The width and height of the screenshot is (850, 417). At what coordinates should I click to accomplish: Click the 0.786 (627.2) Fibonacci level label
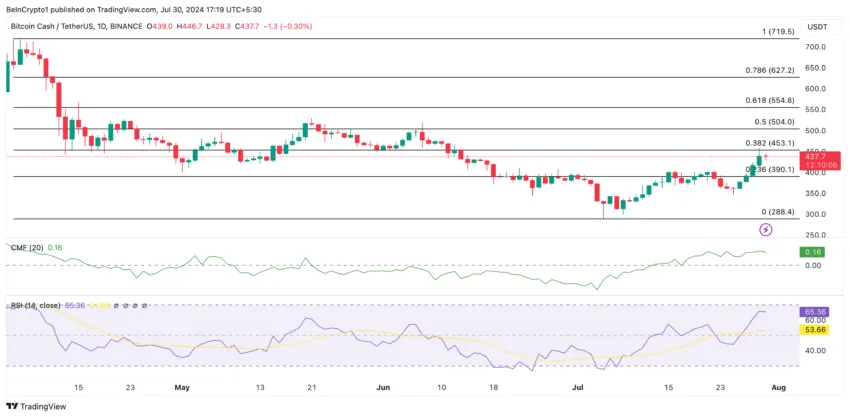[x=770, y=71]
